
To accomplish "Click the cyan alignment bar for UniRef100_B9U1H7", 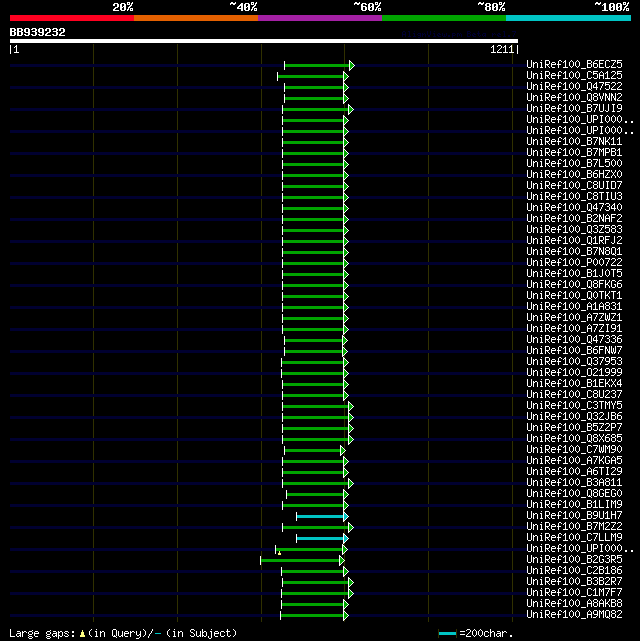I will tap(322, 517).
